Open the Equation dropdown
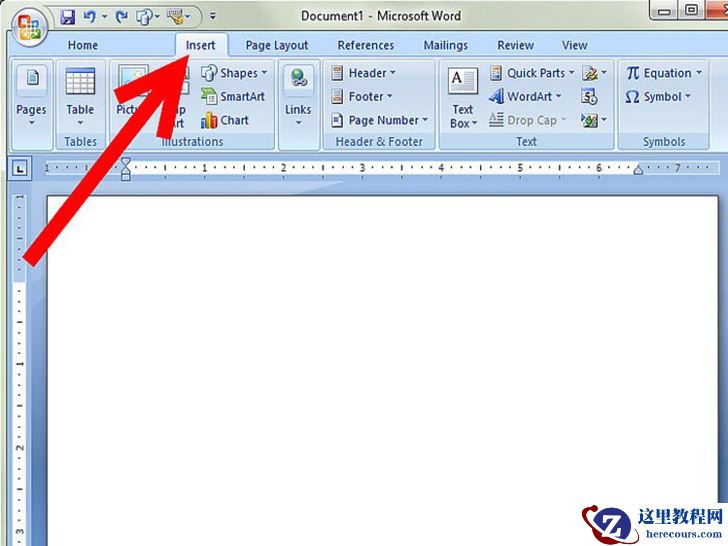 (x=664, y=73)
